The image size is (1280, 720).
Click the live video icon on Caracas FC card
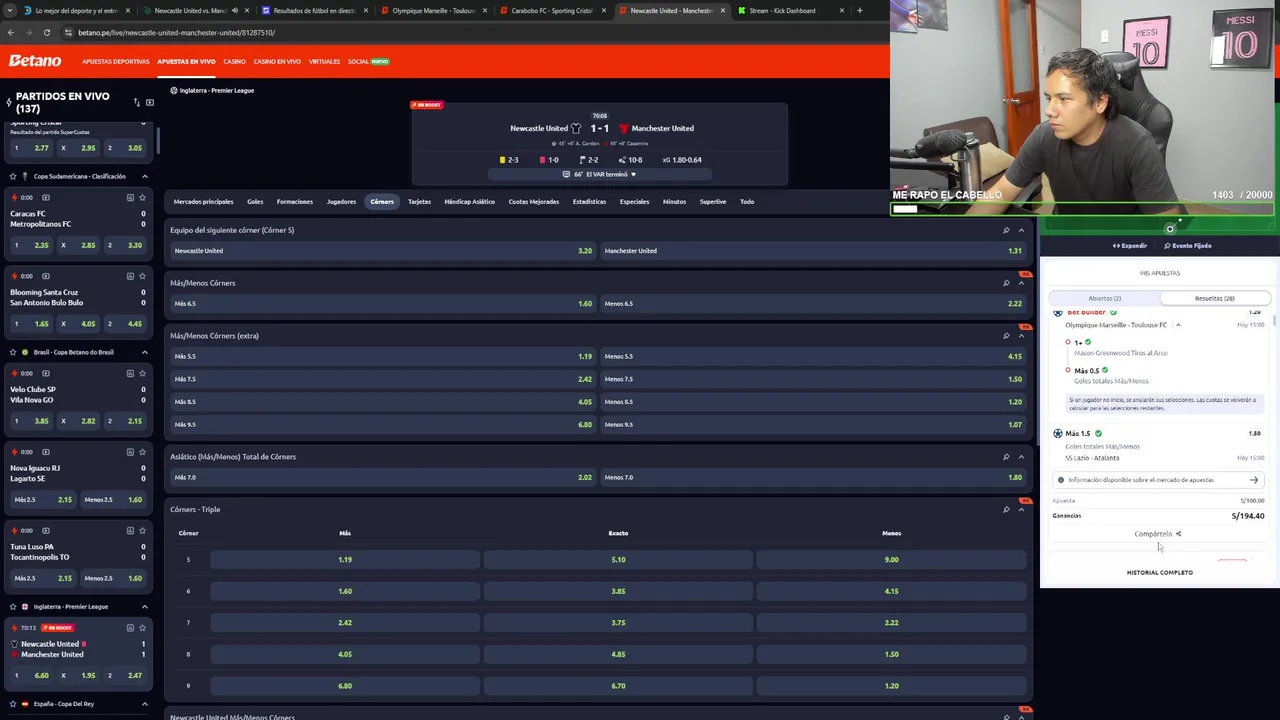coord(45,197)
